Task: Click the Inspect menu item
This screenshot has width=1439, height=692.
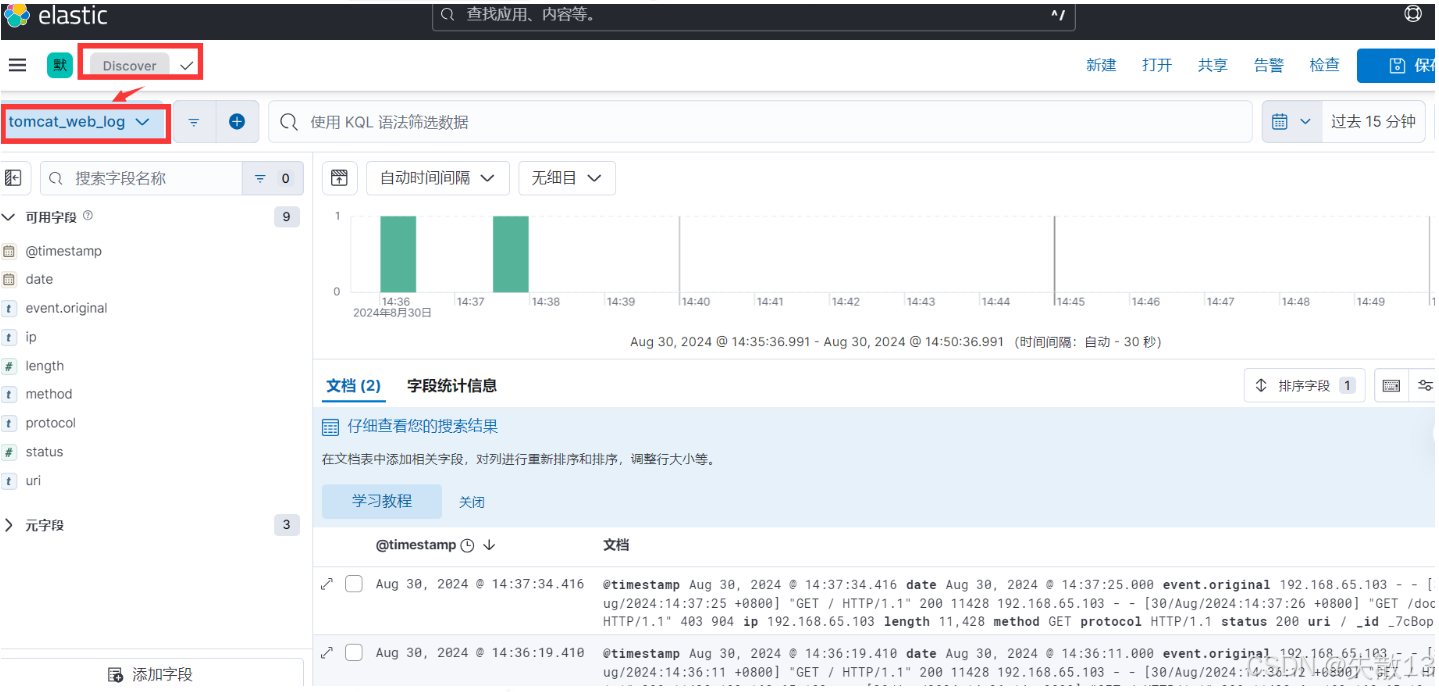Action: click(x=1325, y=65)
